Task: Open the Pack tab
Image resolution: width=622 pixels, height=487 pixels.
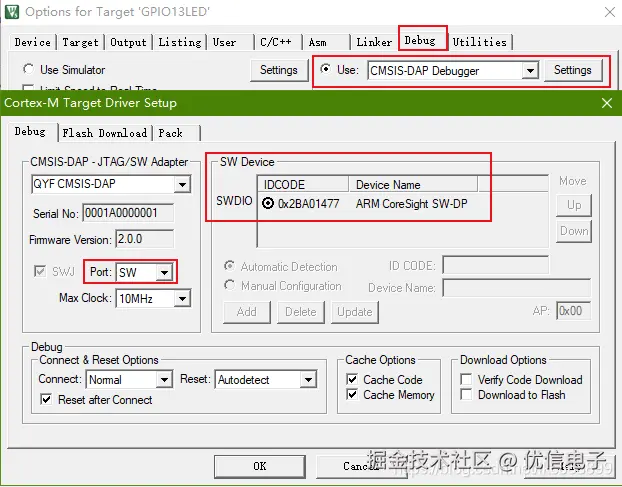Action: 171,133
